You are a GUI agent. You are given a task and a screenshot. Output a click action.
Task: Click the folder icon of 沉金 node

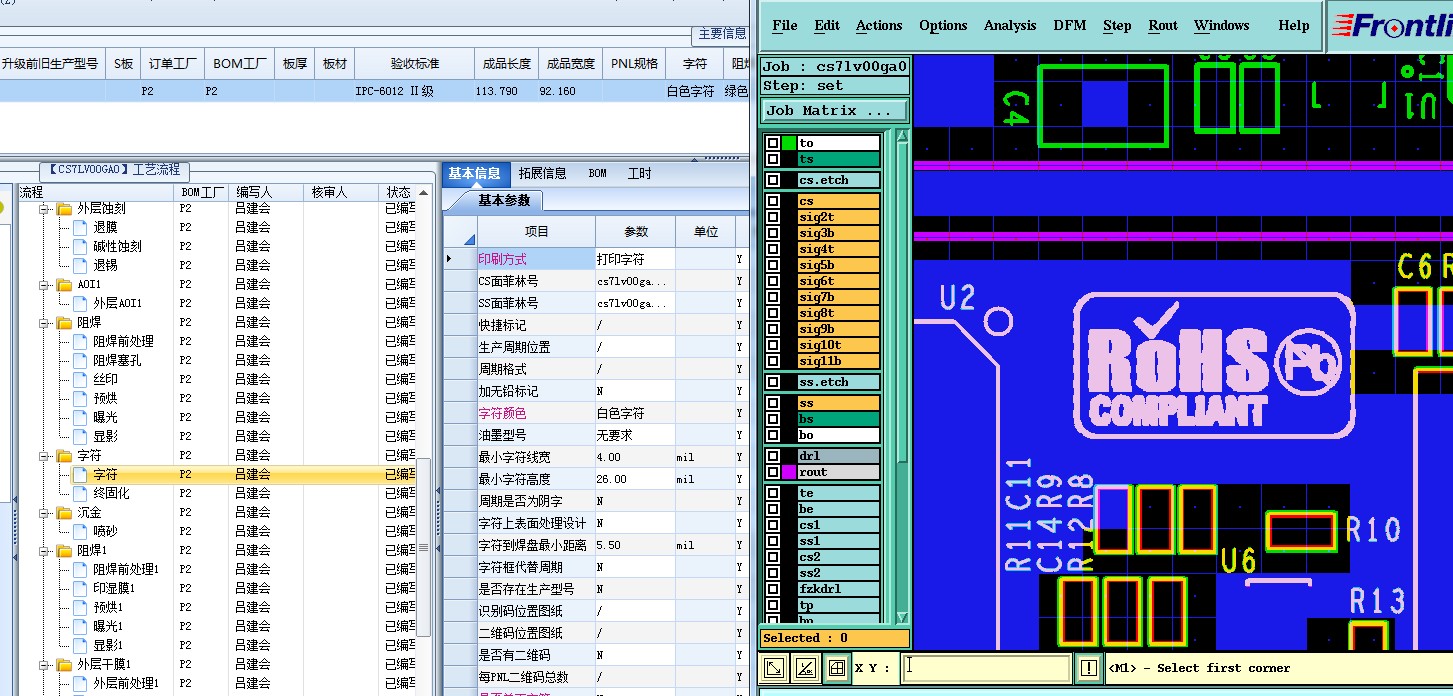click(65, 513)
